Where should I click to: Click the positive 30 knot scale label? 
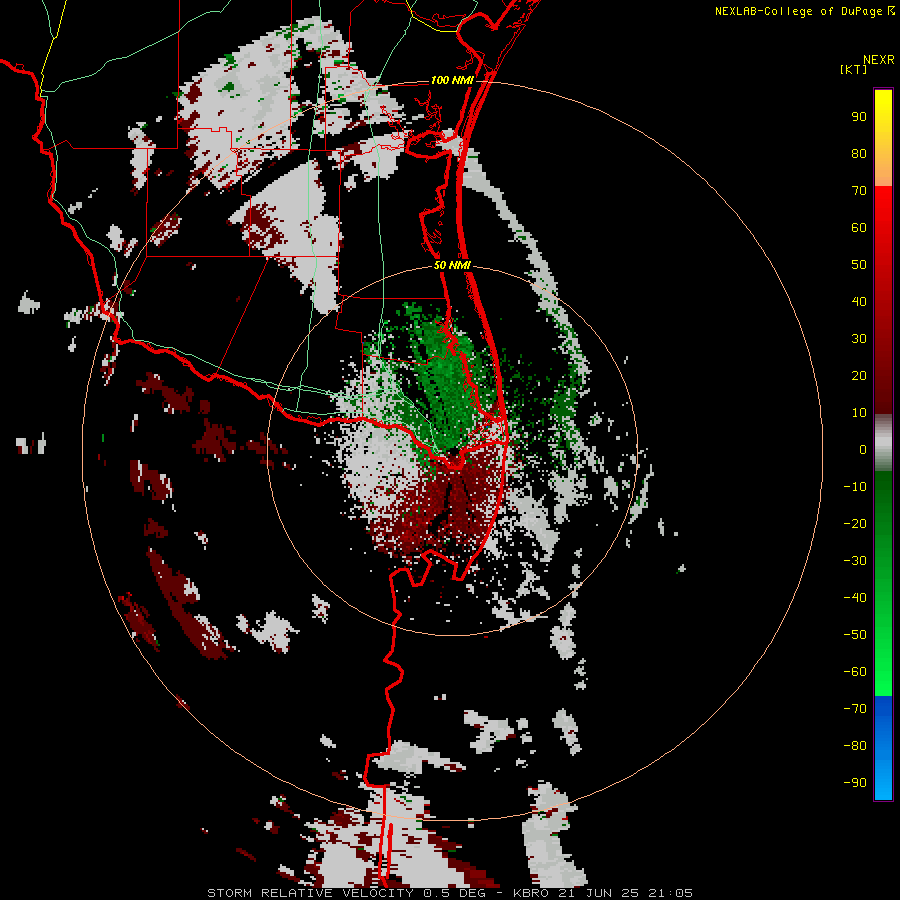click(x=859, y=339)
